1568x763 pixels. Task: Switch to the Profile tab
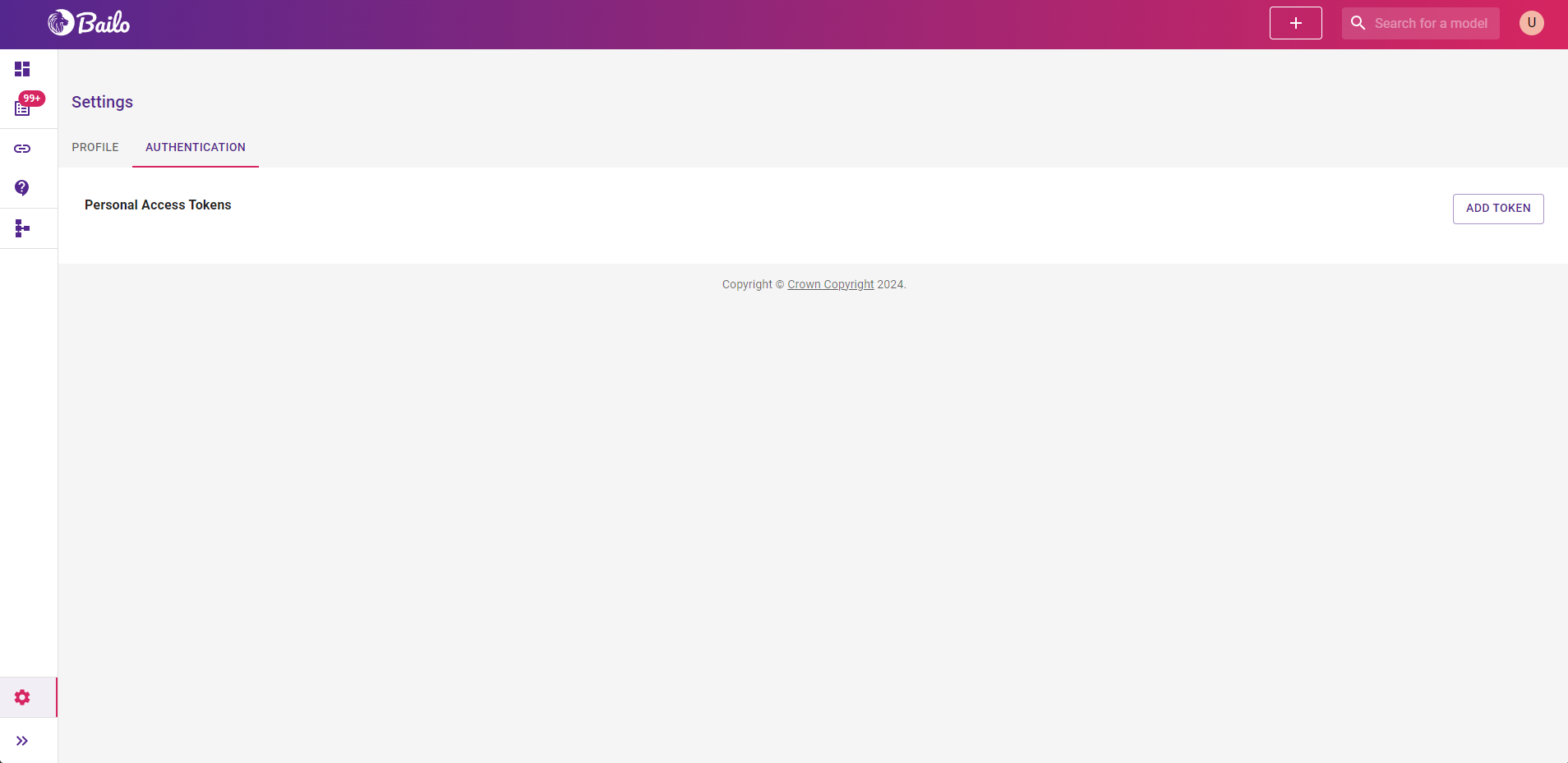tap(95, 148)
